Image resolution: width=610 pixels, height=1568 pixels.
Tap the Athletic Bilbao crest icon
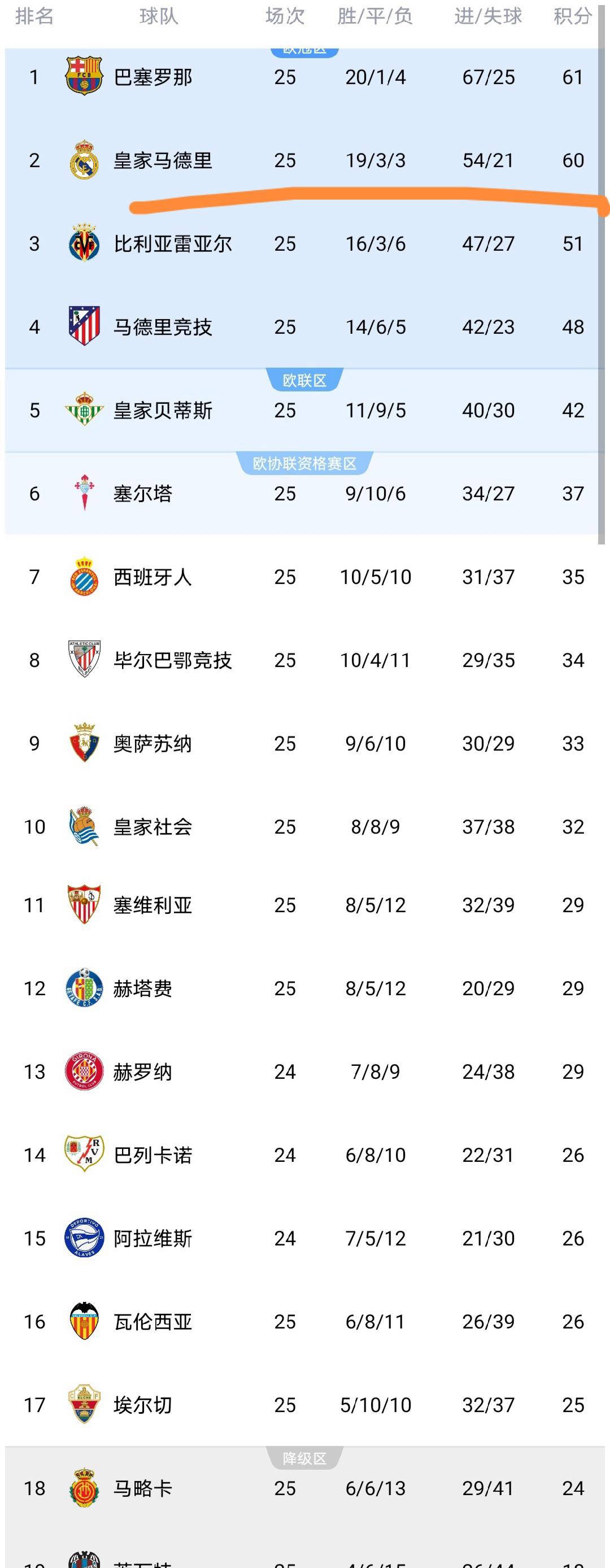pos(84,659)
